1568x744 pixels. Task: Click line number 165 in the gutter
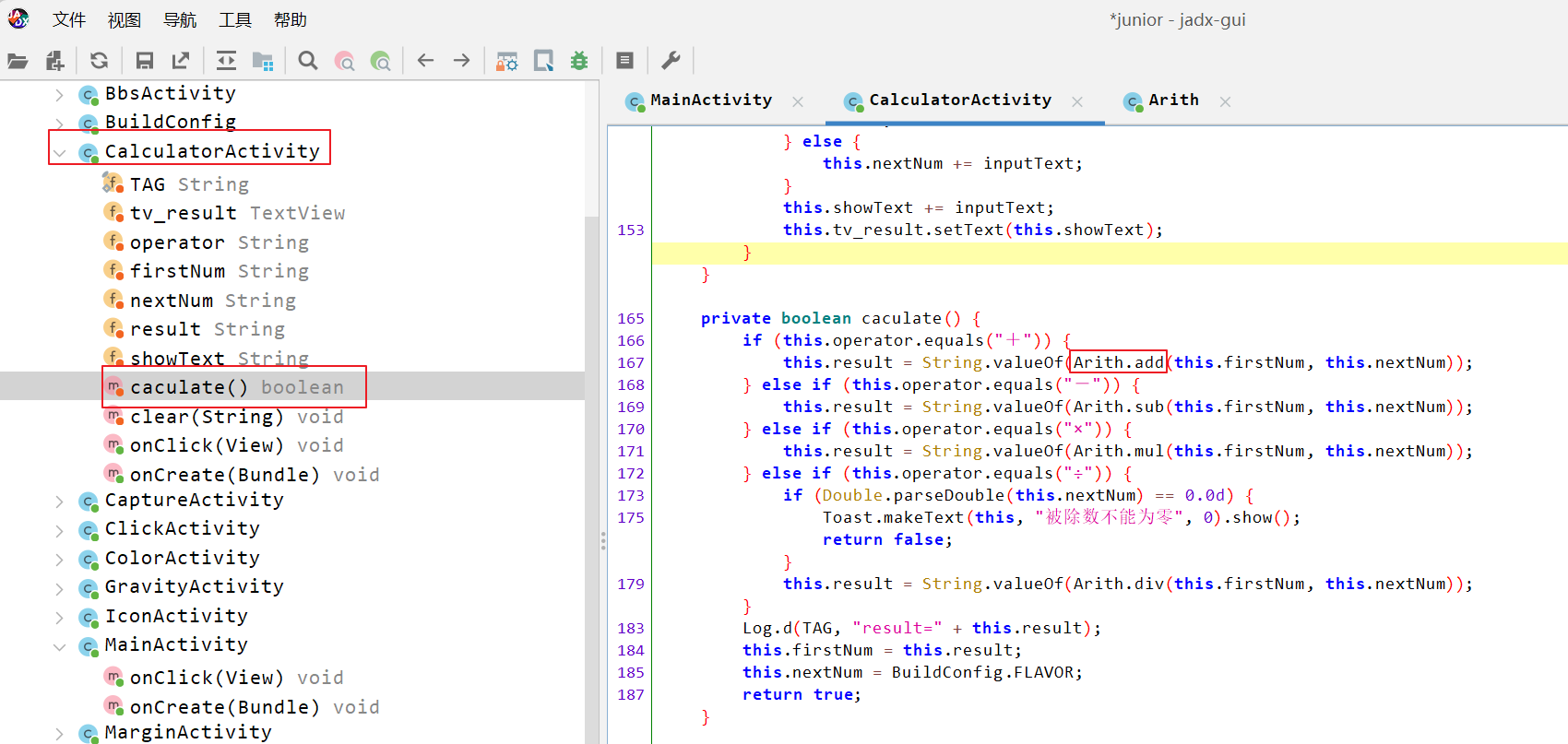[631, 318]
